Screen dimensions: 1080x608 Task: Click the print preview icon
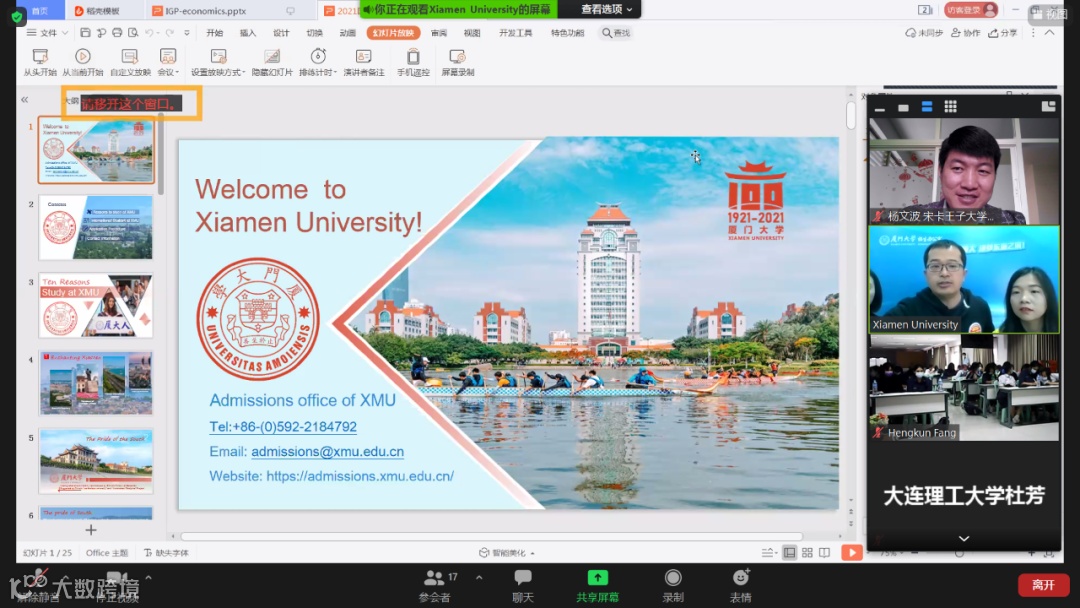pos(133,32)
